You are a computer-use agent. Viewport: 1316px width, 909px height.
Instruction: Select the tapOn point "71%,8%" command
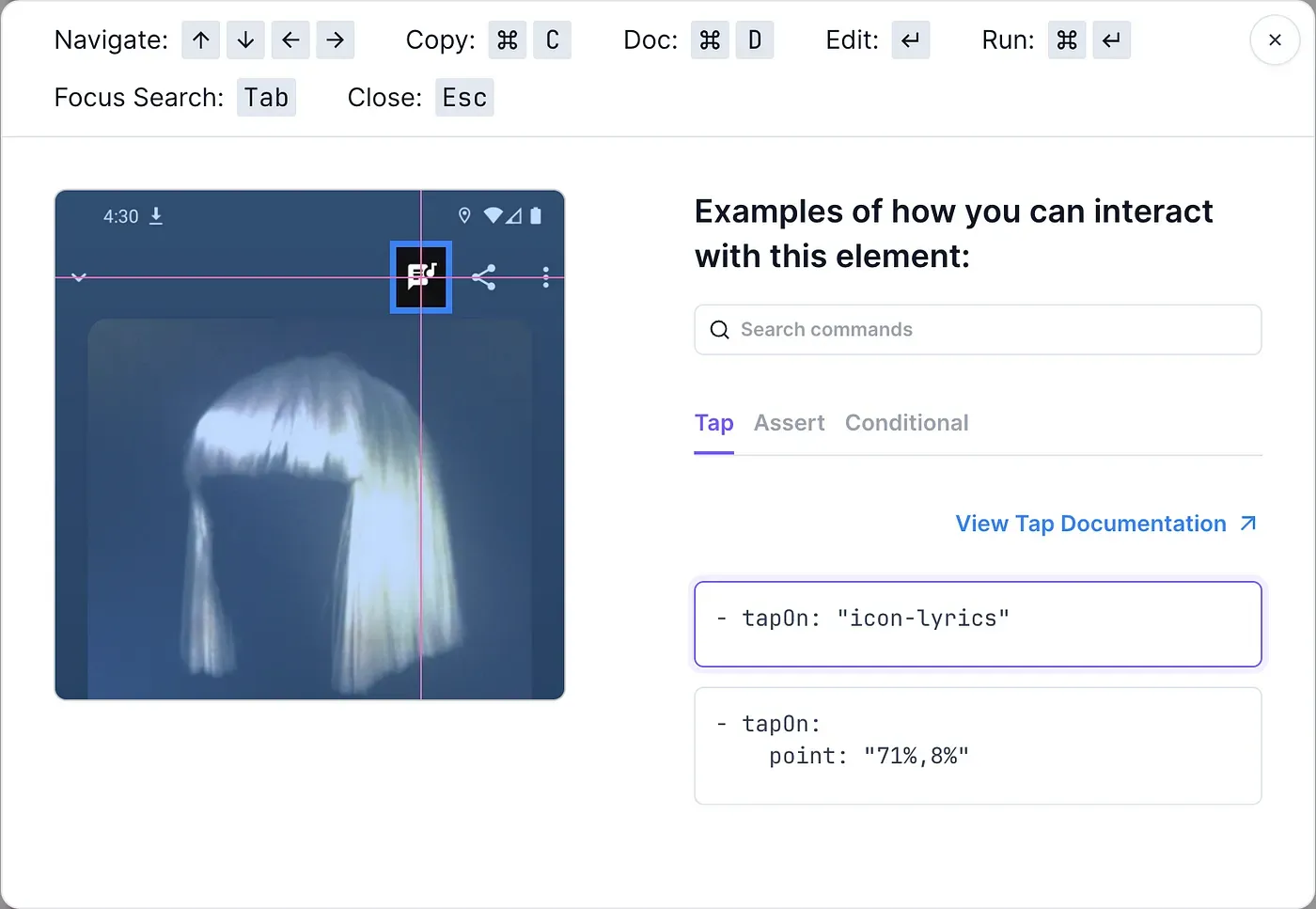pos(978,745)
